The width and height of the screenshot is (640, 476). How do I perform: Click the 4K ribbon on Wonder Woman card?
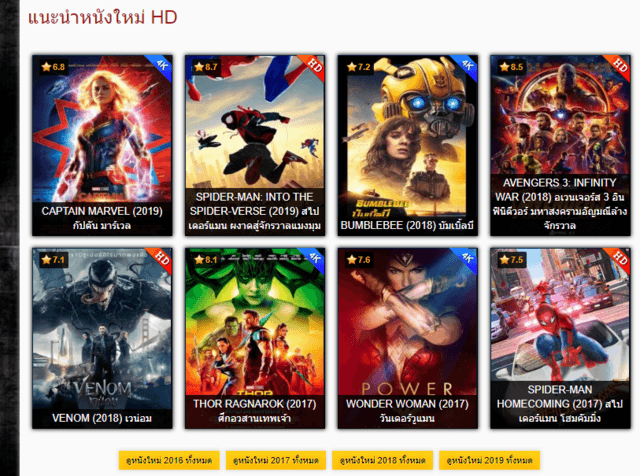point(467,258)
